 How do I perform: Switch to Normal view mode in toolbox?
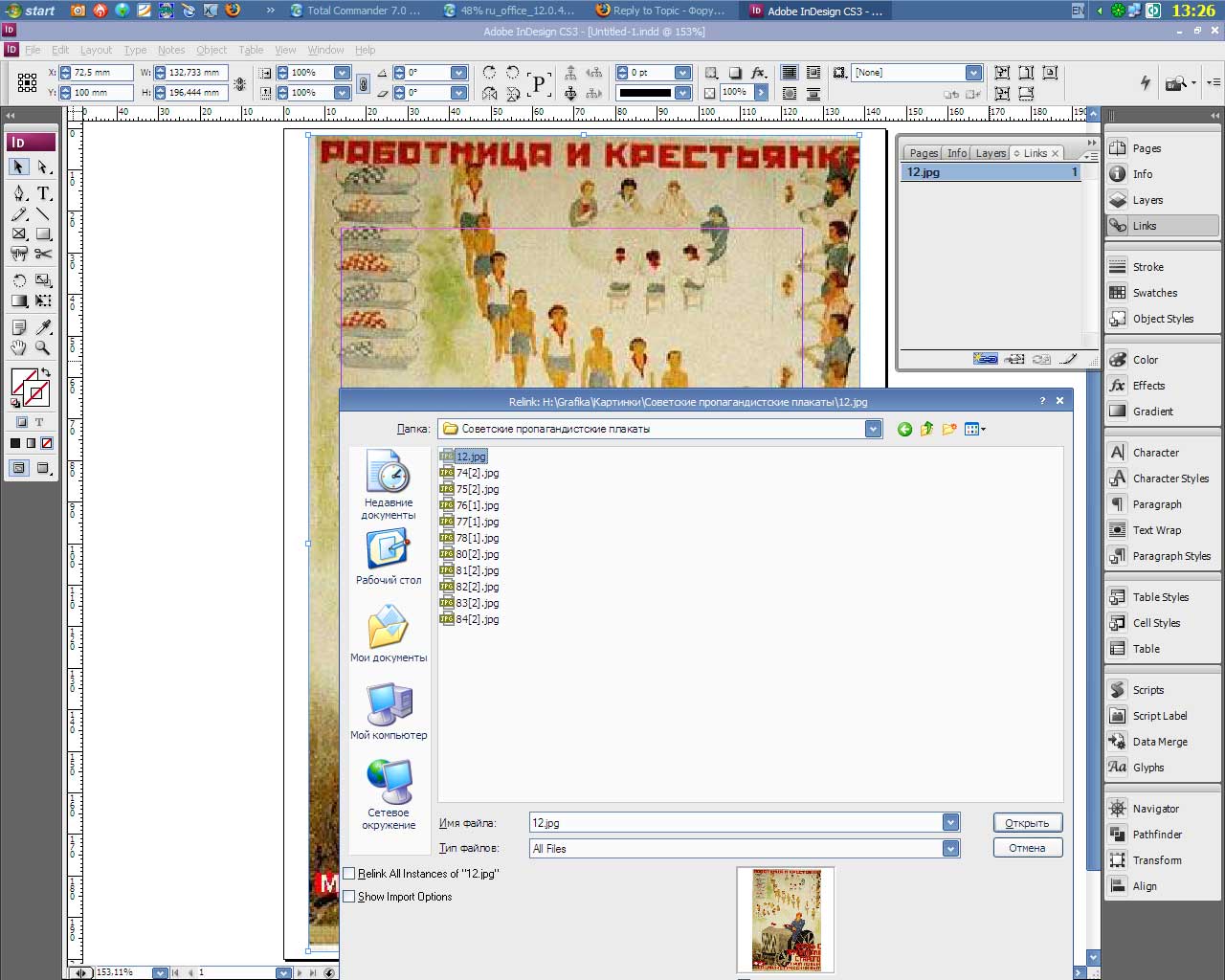[18, 468]
